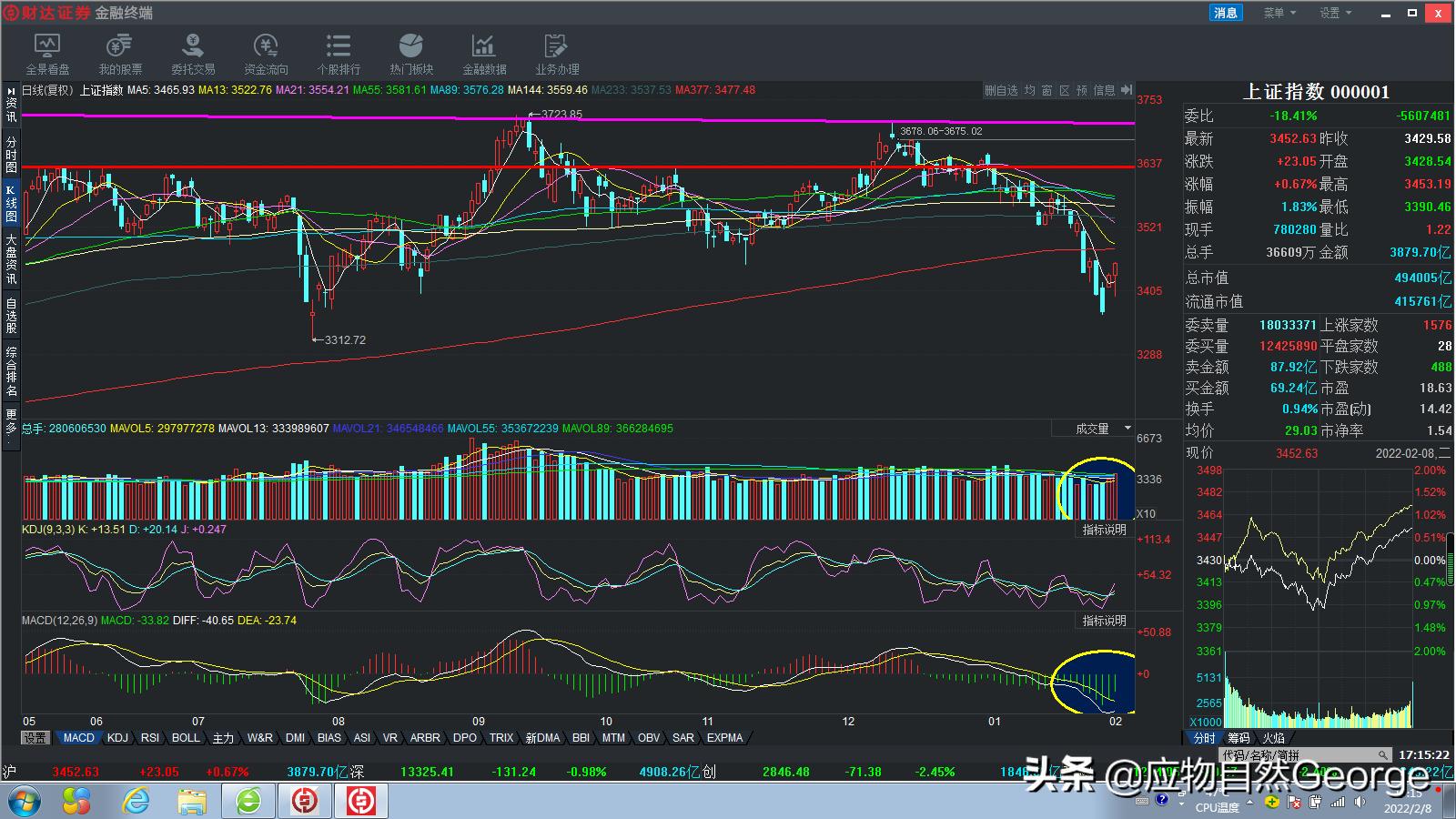Open 我的股票 my stocks
Viewport: 1456px width, 819px height.
(119, 52)
